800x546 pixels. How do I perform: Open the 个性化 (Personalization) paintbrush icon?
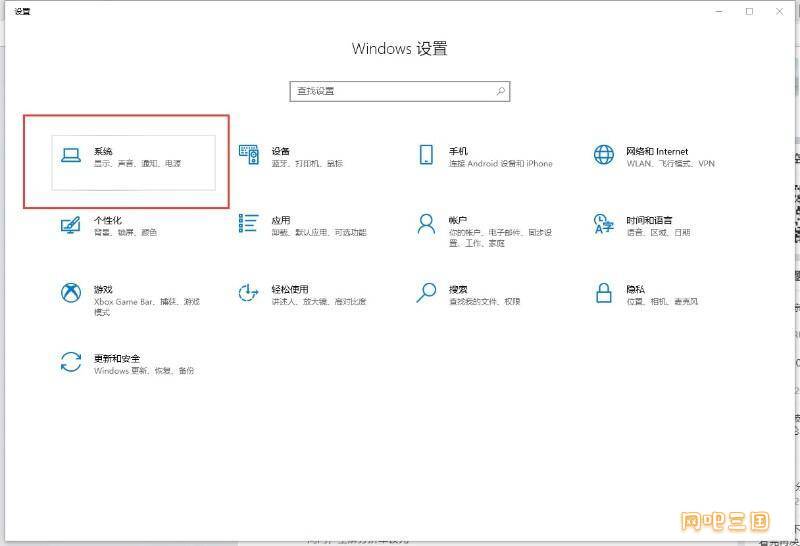click(x=70, y=225)
